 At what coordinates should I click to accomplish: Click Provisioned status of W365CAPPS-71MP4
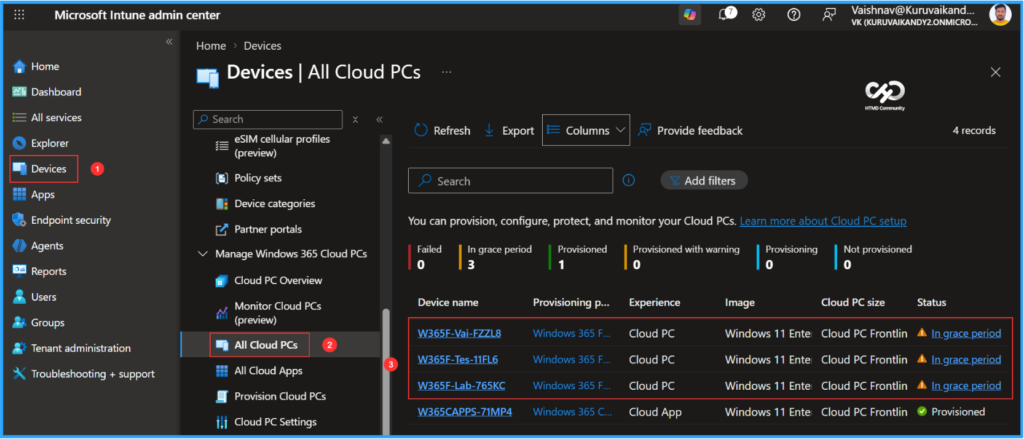[x=958, y=412]
